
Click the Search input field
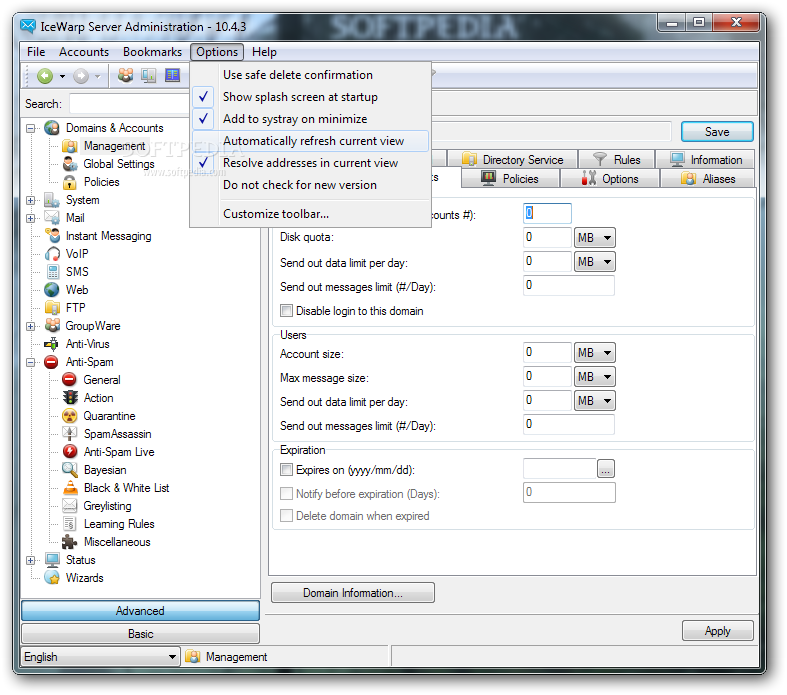tap(129, 104)
